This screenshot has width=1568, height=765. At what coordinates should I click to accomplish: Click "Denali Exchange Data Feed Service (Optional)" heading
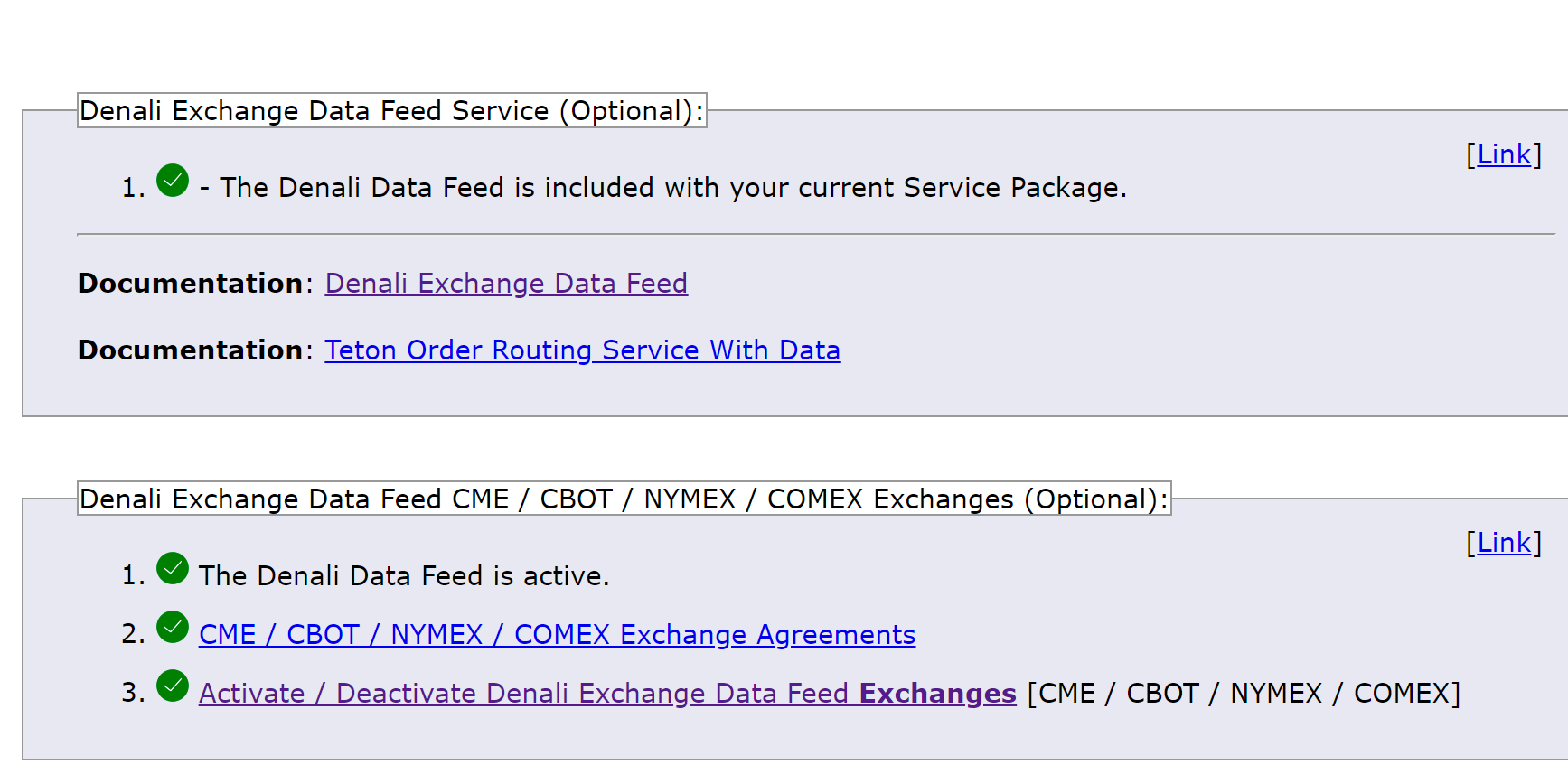391,111
